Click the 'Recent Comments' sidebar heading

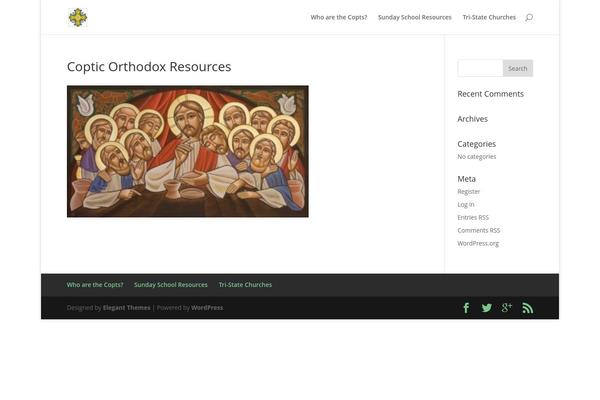(x=491, y=94)
